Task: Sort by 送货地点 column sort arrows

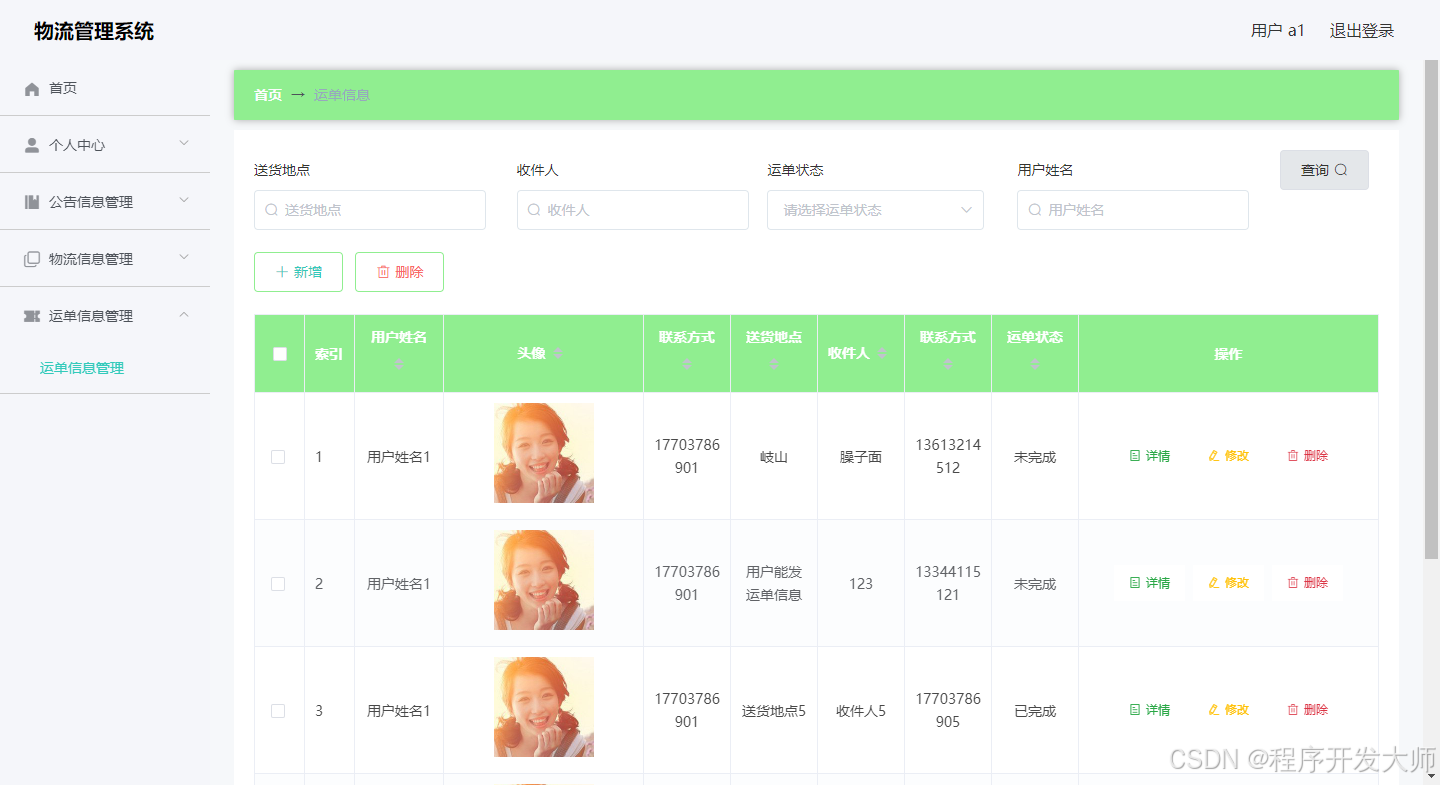Action: click(774, 364)
